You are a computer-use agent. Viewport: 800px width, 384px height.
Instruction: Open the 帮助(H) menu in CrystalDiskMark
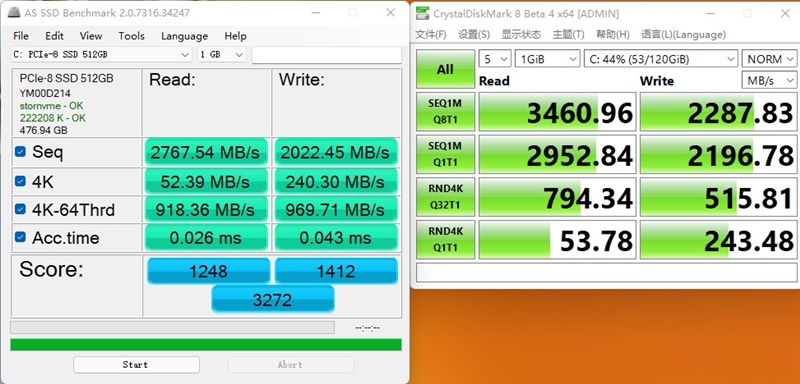tap(613, 34)
